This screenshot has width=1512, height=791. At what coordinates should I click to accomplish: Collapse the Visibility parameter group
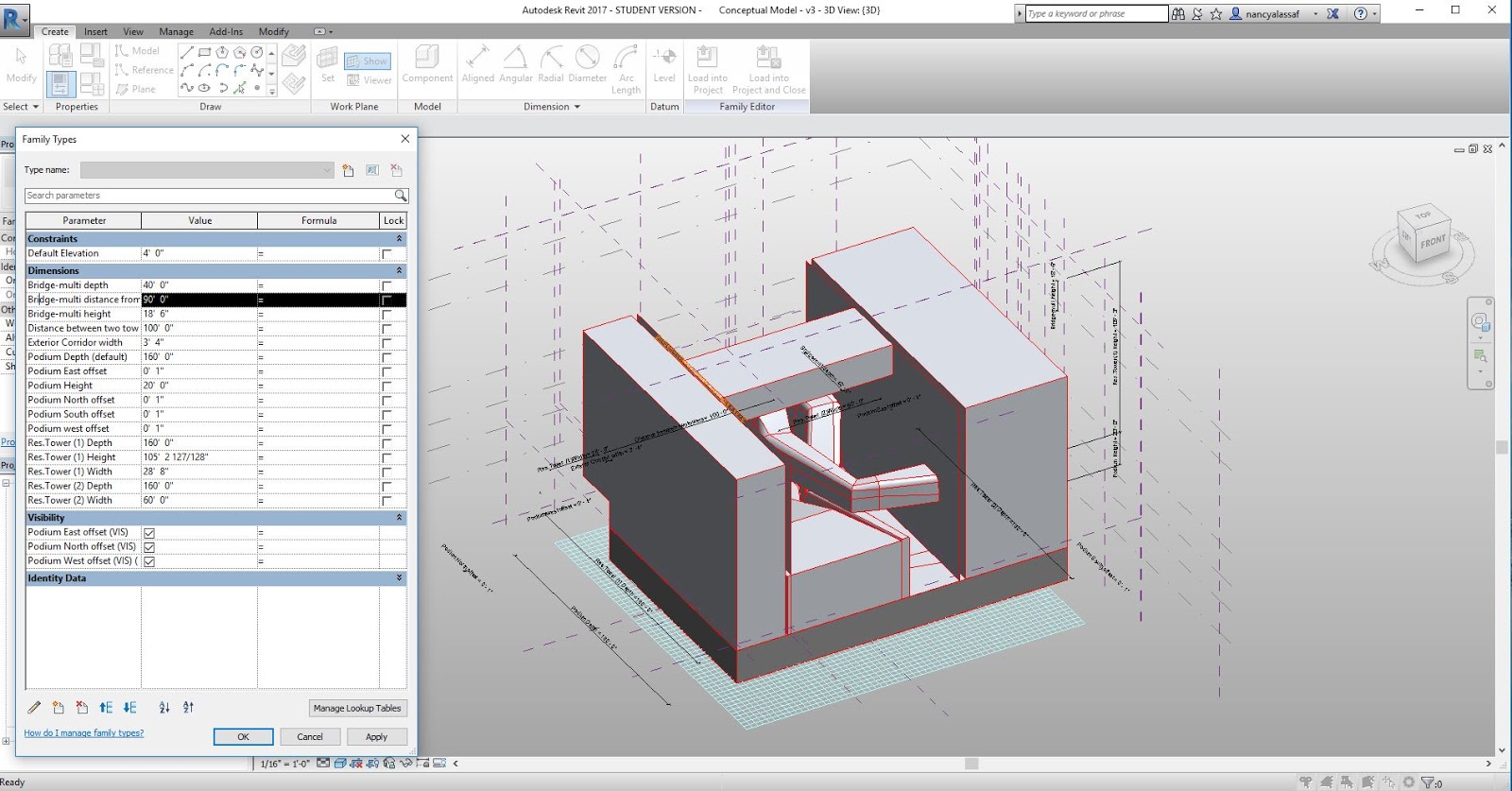[399, 518]
